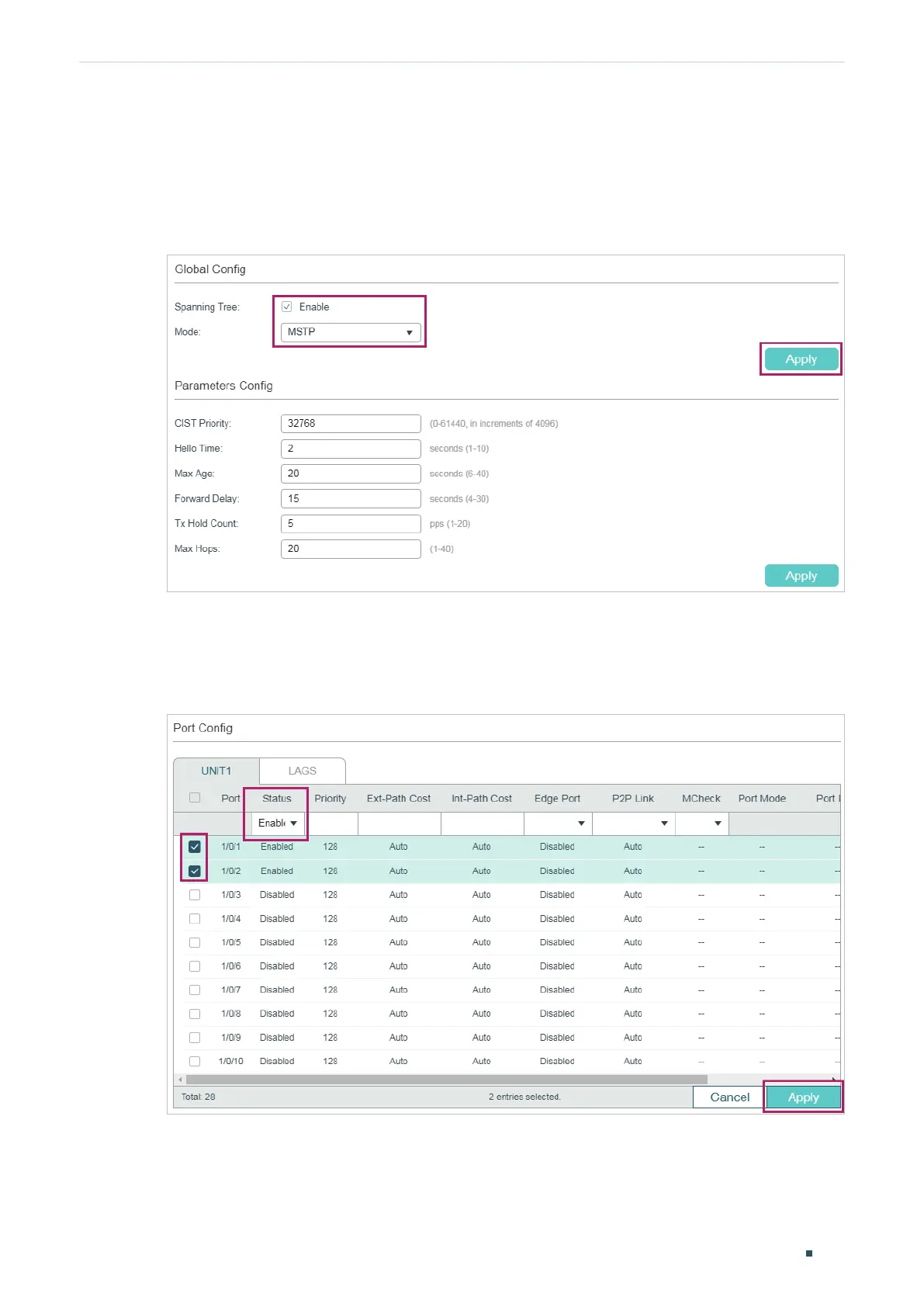
Task: Click the scrollbar left arrow
Action: [x=180, y=1080]
